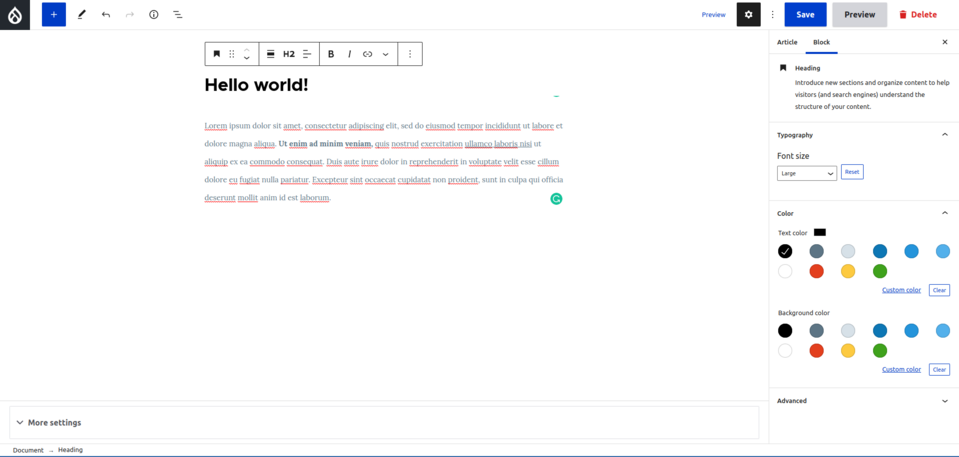
Task: Toggle the settings gear sidebar button
Action: [748, 15]
